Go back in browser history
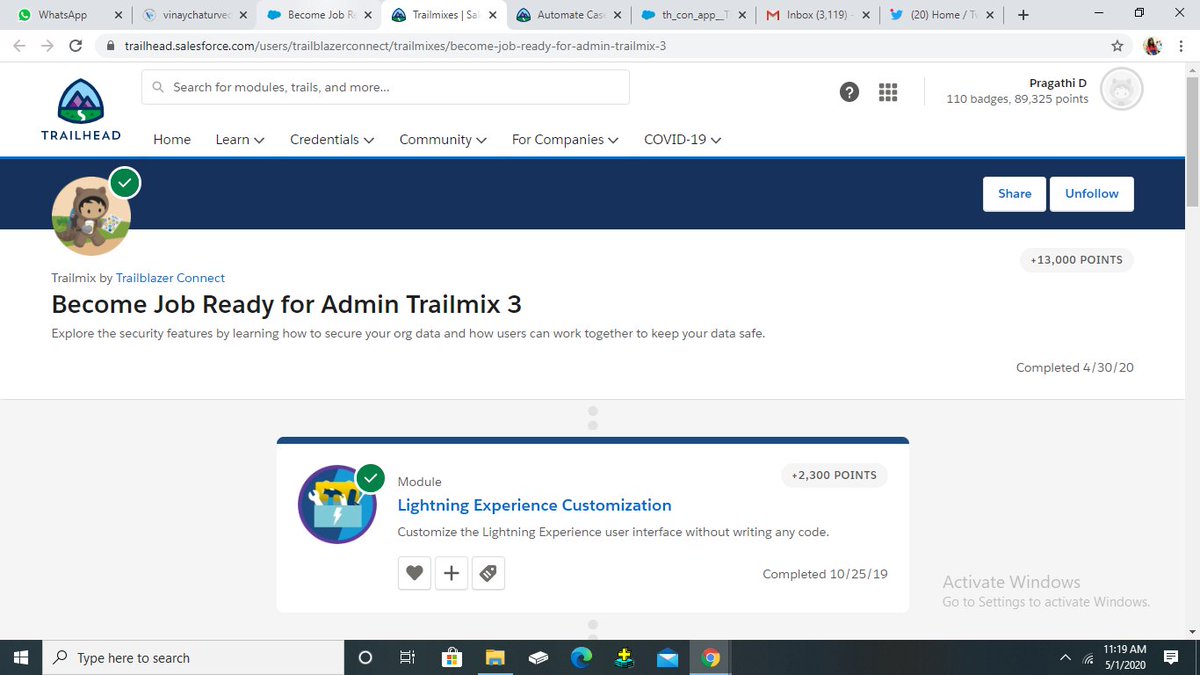Image resolution: width=1200 pixels, height=675 pixels. (19, 46)
